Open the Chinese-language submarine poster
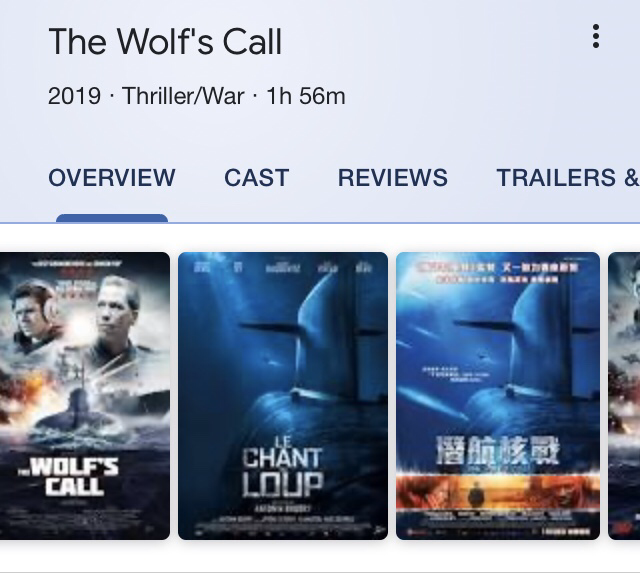 tap(498, 396)
